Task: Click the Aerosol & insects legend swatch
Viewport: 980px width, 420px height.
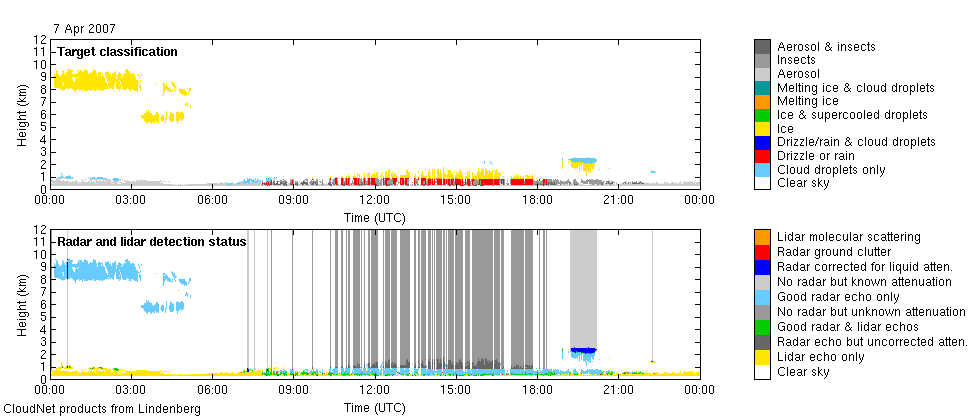Action: pyautogui.click(x=762, y=47)
